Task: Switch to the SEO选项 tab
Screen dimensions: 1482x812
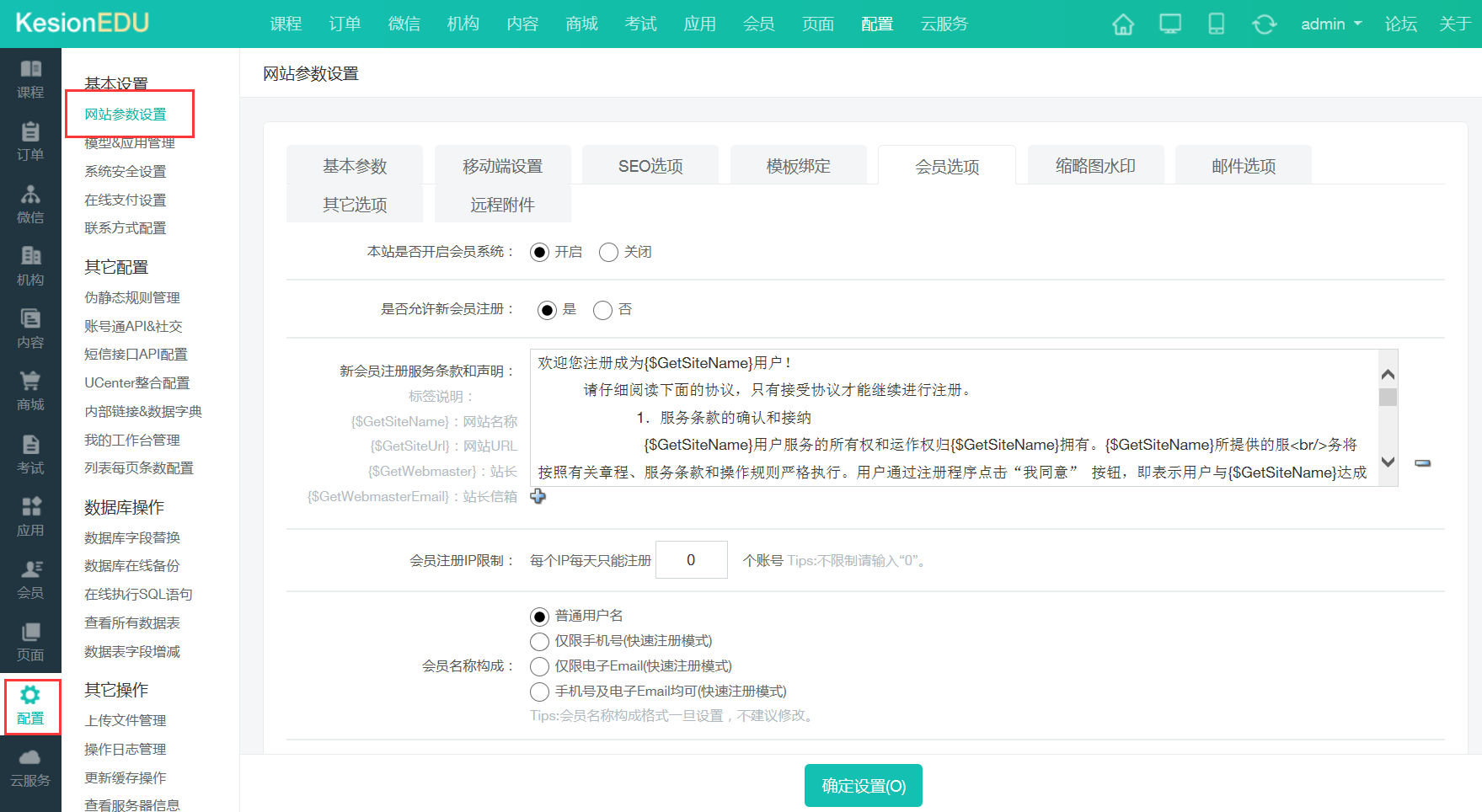Action: pos(650,165)
